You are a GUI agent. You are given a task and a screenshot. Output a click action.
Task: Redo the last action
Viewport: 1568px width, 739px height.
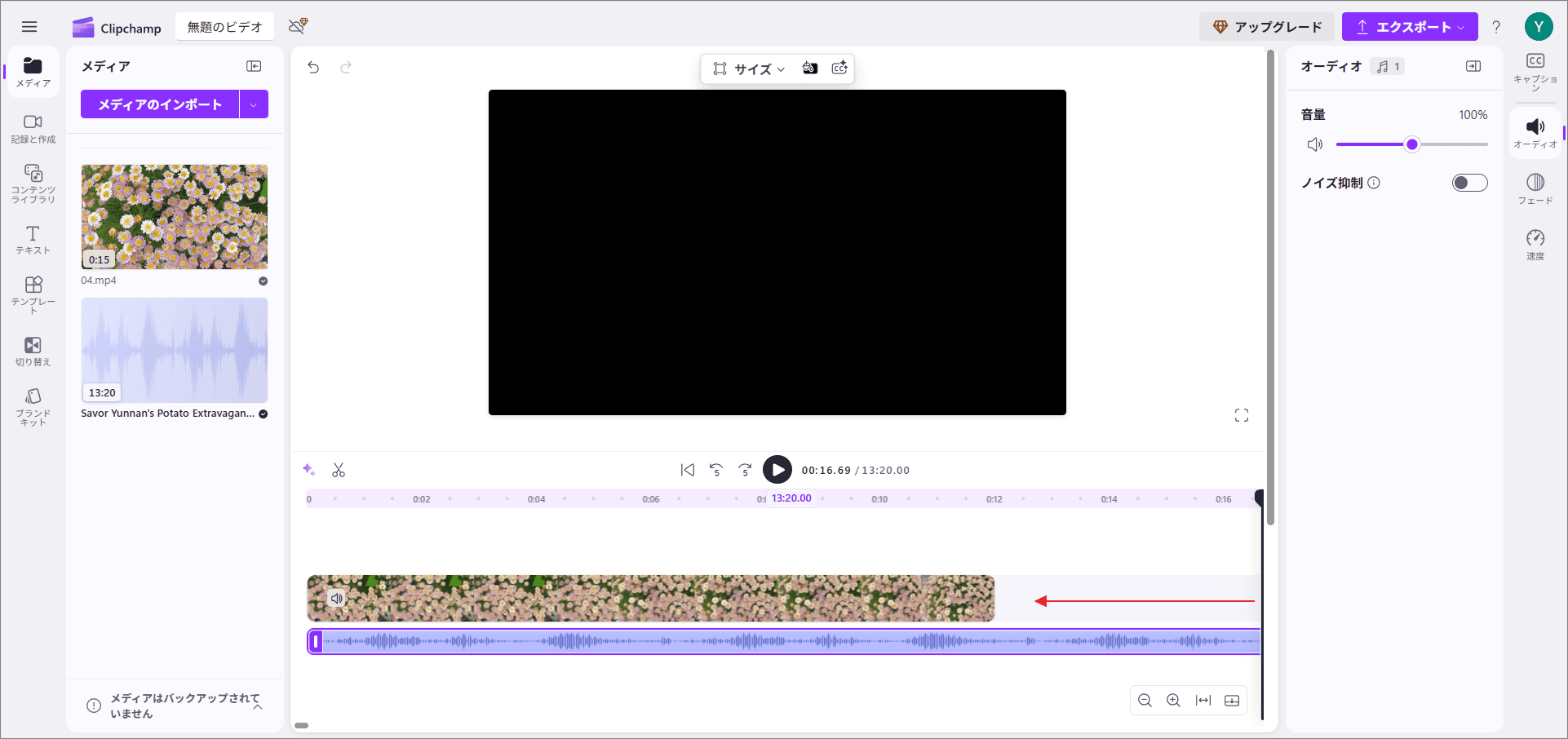(x=346, y=67)
